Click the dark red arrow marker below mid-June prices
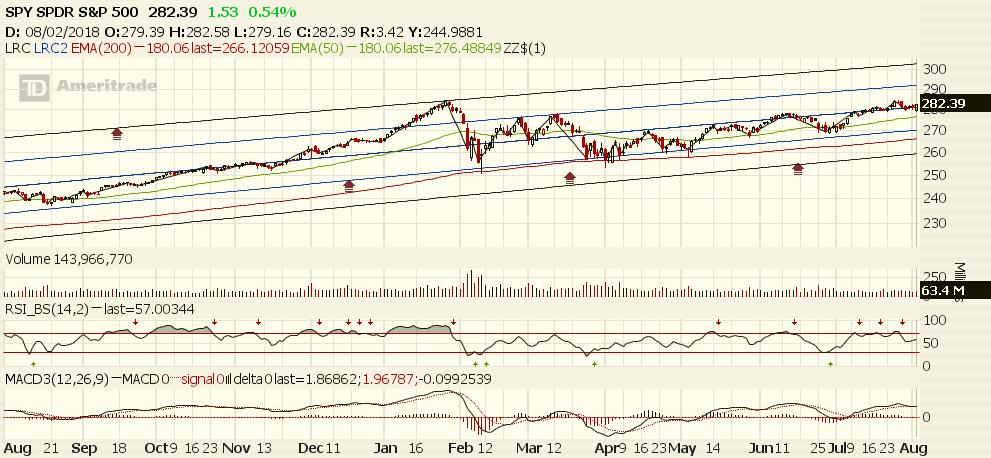Image resolution: width=991 pixels, height=458 pixels. 797,170
